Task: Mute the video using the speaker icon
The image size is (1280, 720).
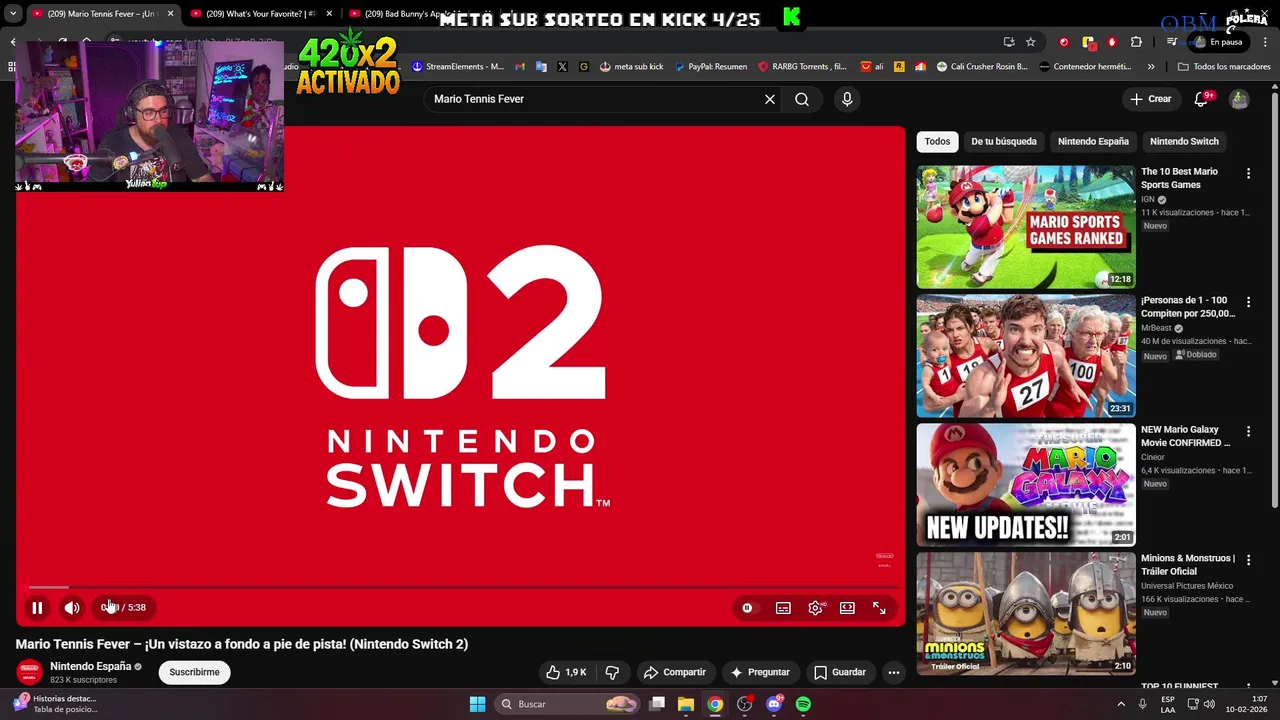Action: pyautogui.click(x=72, y=607)
